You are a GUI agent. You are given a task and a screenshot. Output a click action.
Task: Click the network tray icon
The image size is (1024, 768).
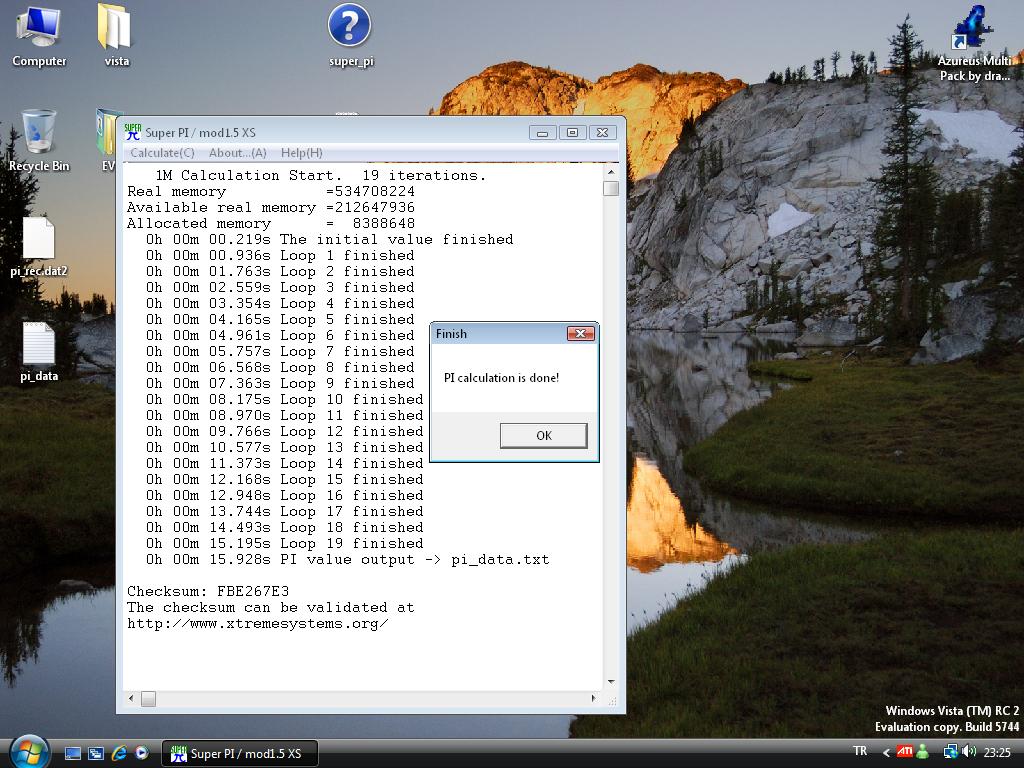[x=950, y=752]
